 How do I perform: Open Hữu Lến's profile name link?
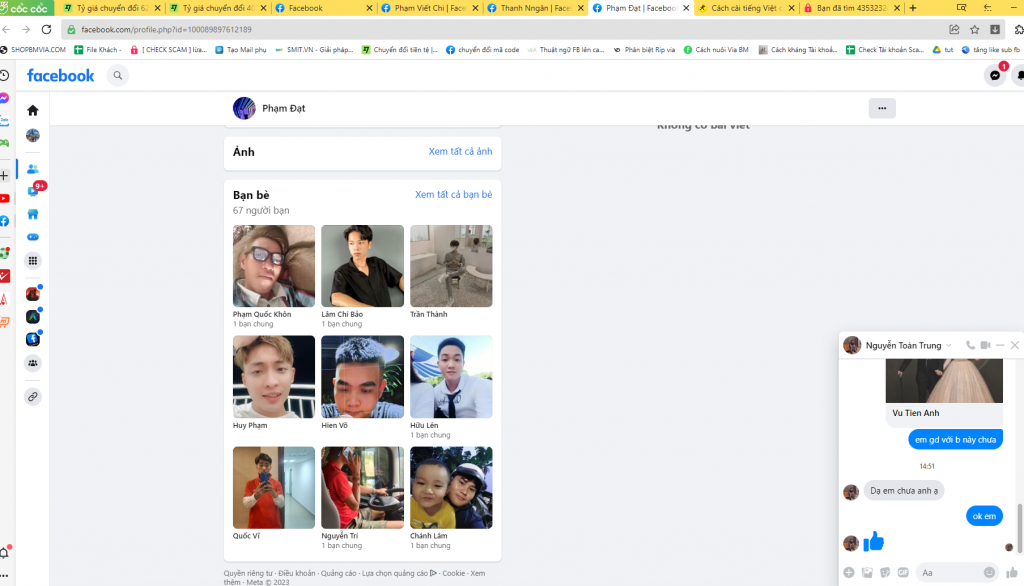pyautogui.click(x=424, y=425)
